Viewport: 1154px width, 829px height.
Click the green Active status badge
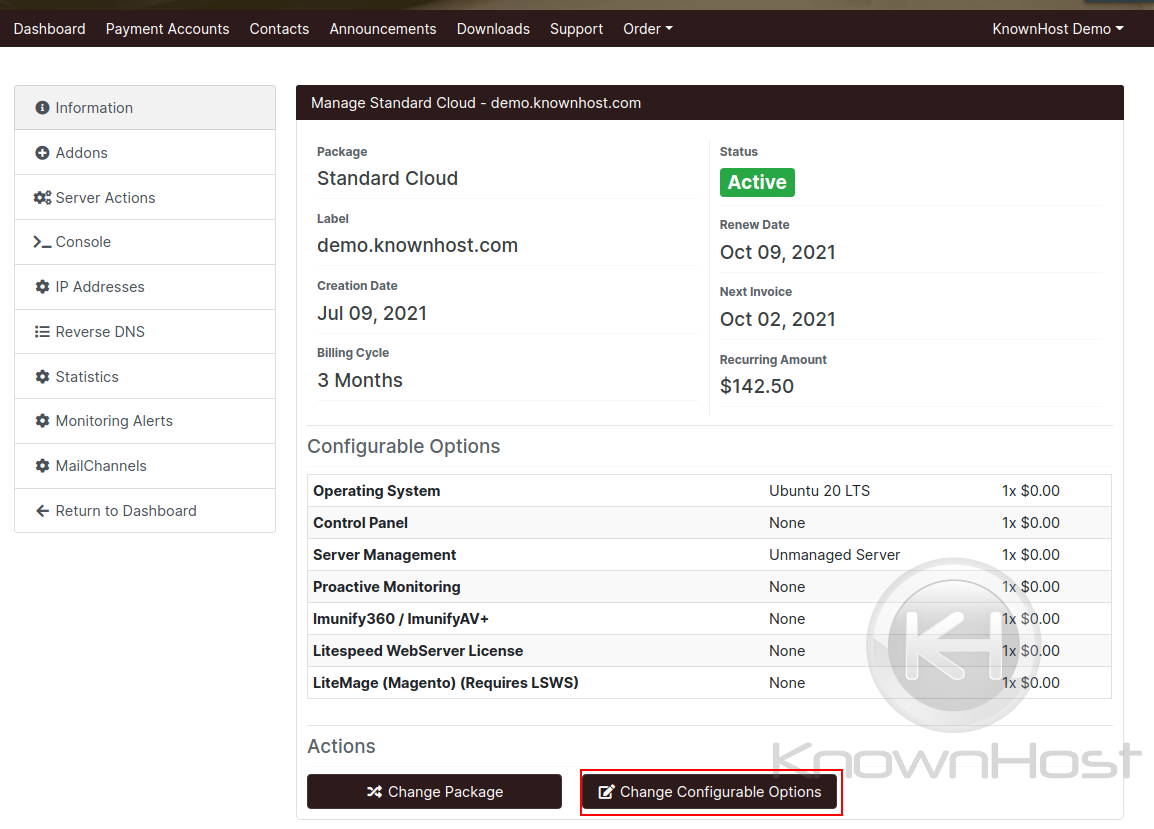click(757, 182)
